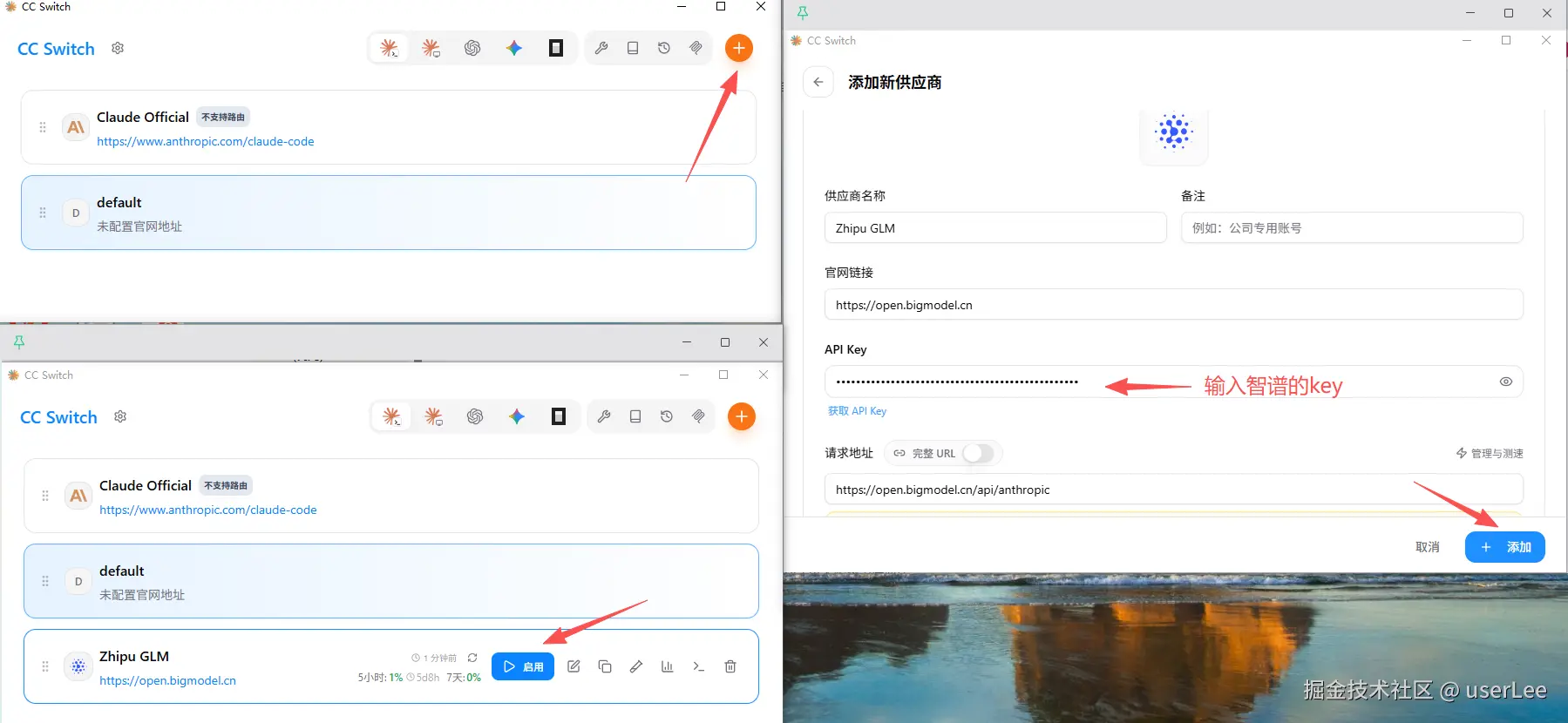Open the wrench tools icon in lower window
The height and width of the screenshot is (723, 1568).
click(x=604, y=416)
